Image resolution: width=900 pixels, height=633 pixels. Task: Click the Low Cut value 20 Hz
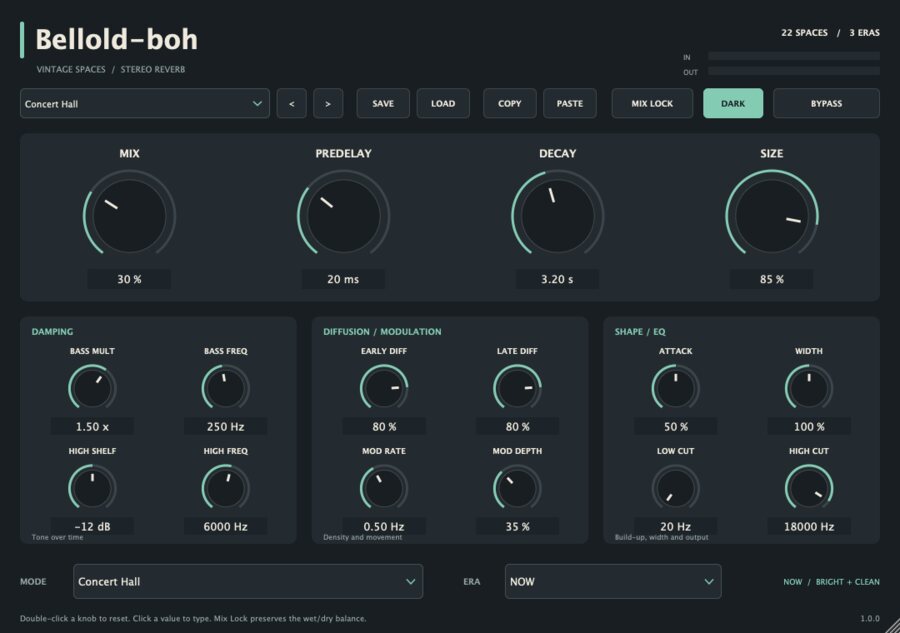(x=676, y=526)
